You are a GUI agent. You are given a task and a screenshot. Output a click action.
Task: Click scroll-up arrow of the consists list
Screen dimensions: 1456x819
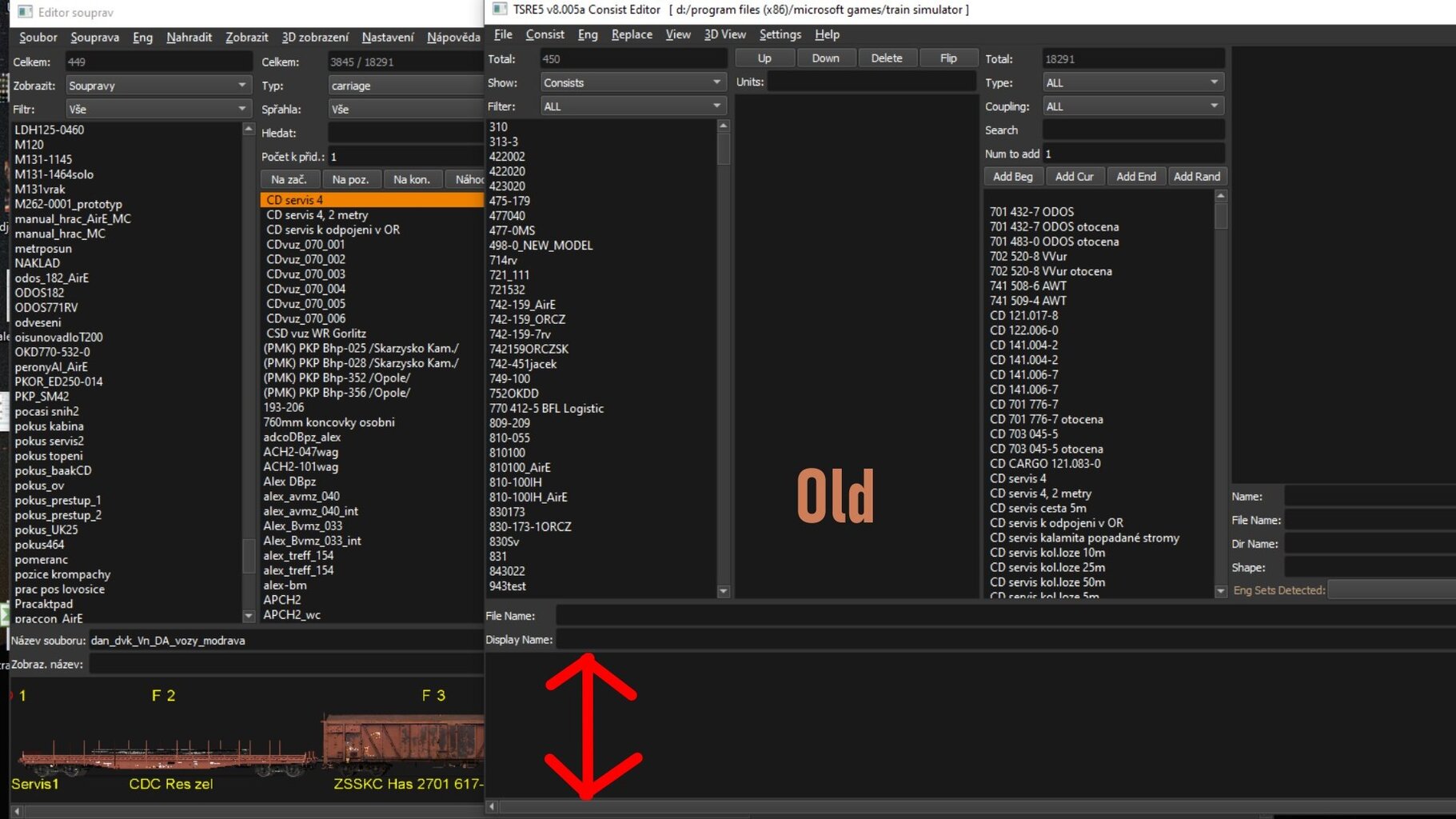coord(724,126)
